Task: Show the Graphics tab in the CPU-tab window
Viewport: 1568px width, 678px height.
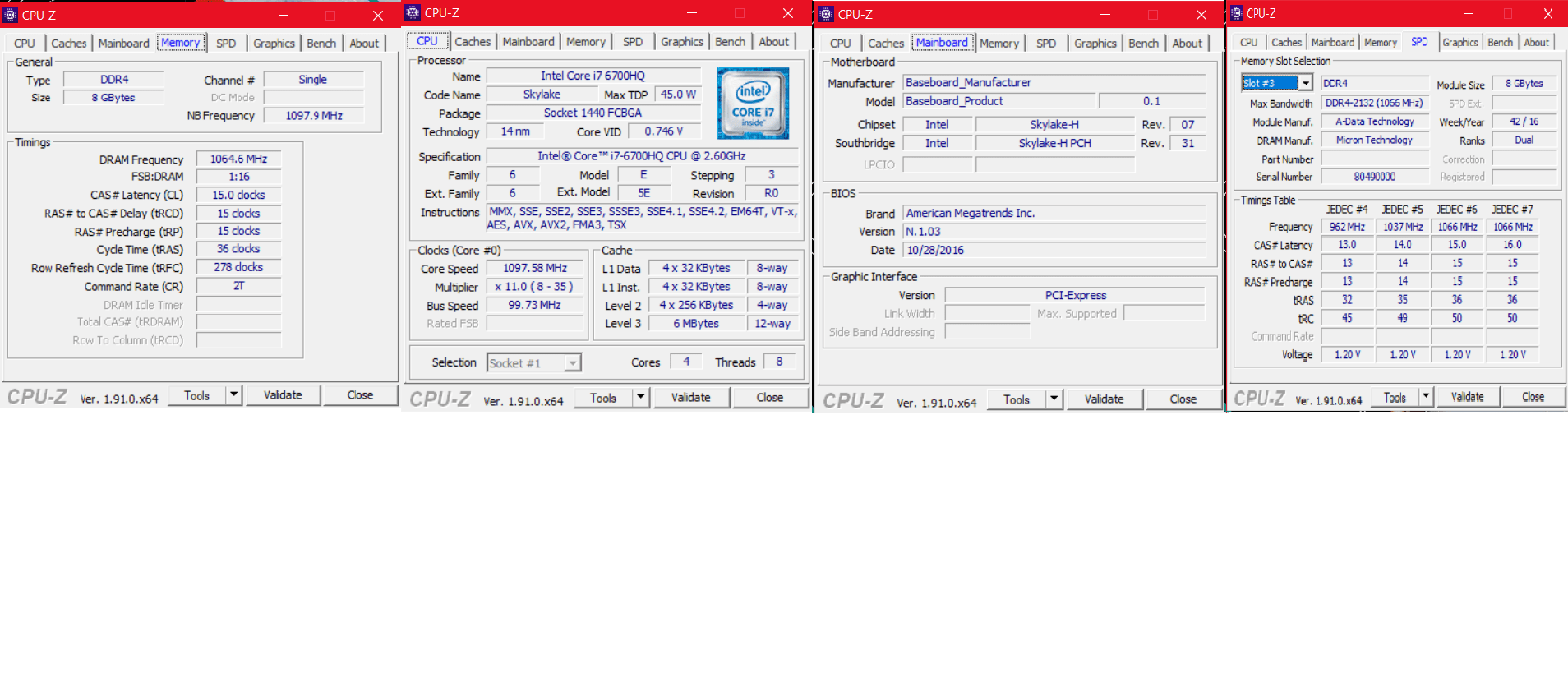Action: pos(682,42)
